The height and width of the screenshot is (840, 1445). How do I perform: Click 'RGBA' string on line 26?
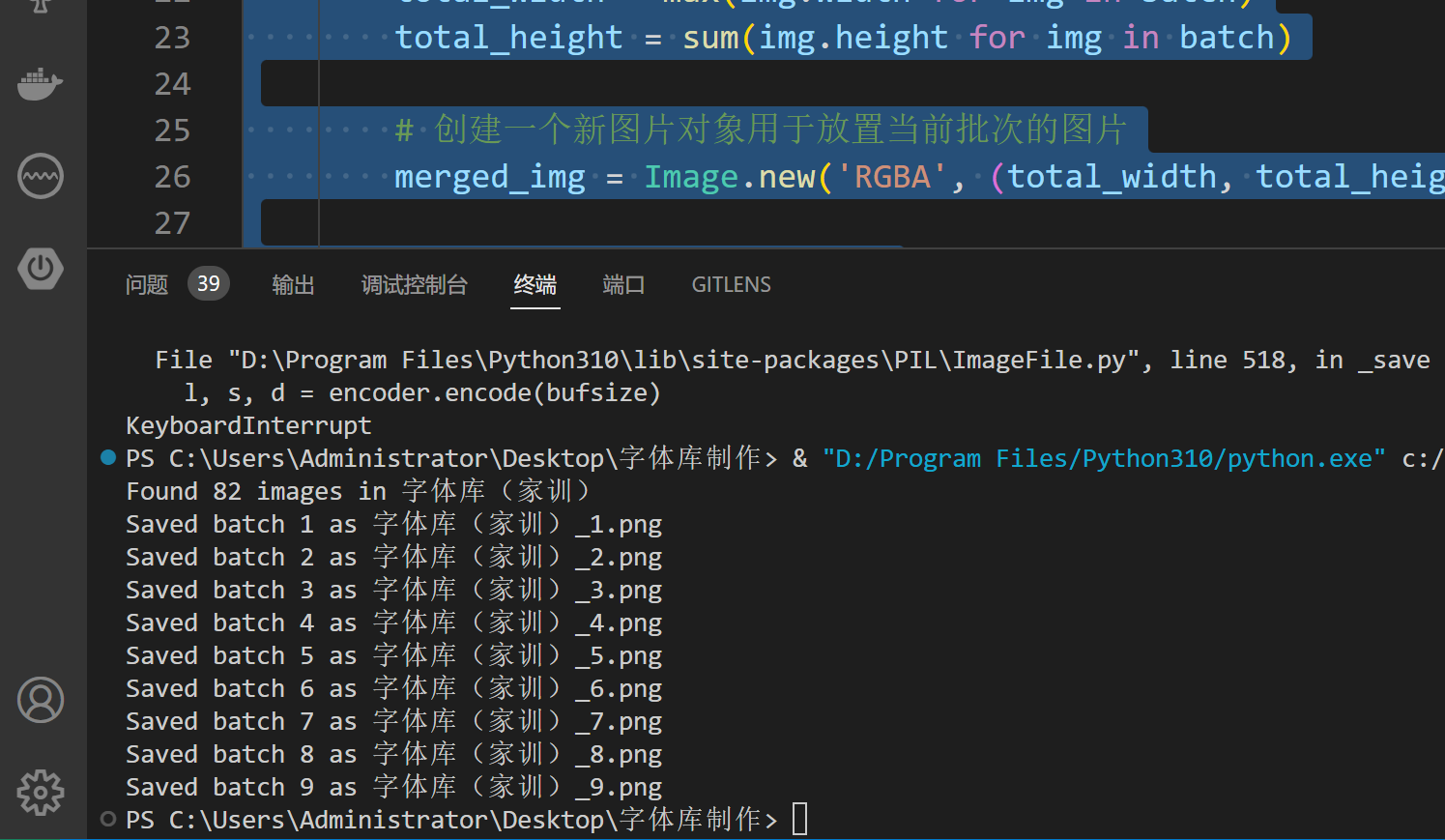(x=892, y=177)
